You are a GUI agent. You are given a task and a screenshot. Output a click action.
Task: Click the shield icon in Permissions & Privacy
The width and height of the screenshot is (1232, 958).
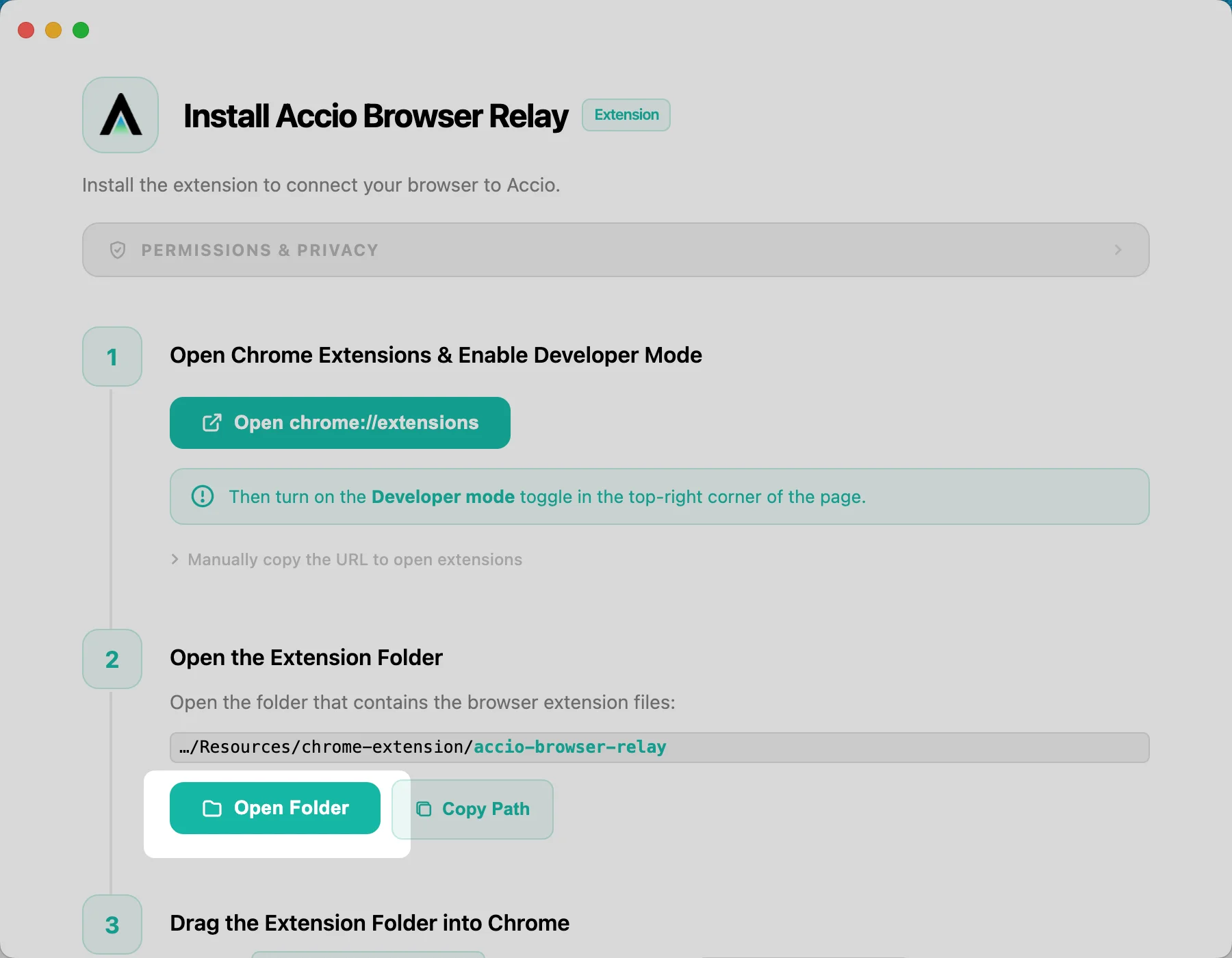point(118,250)
